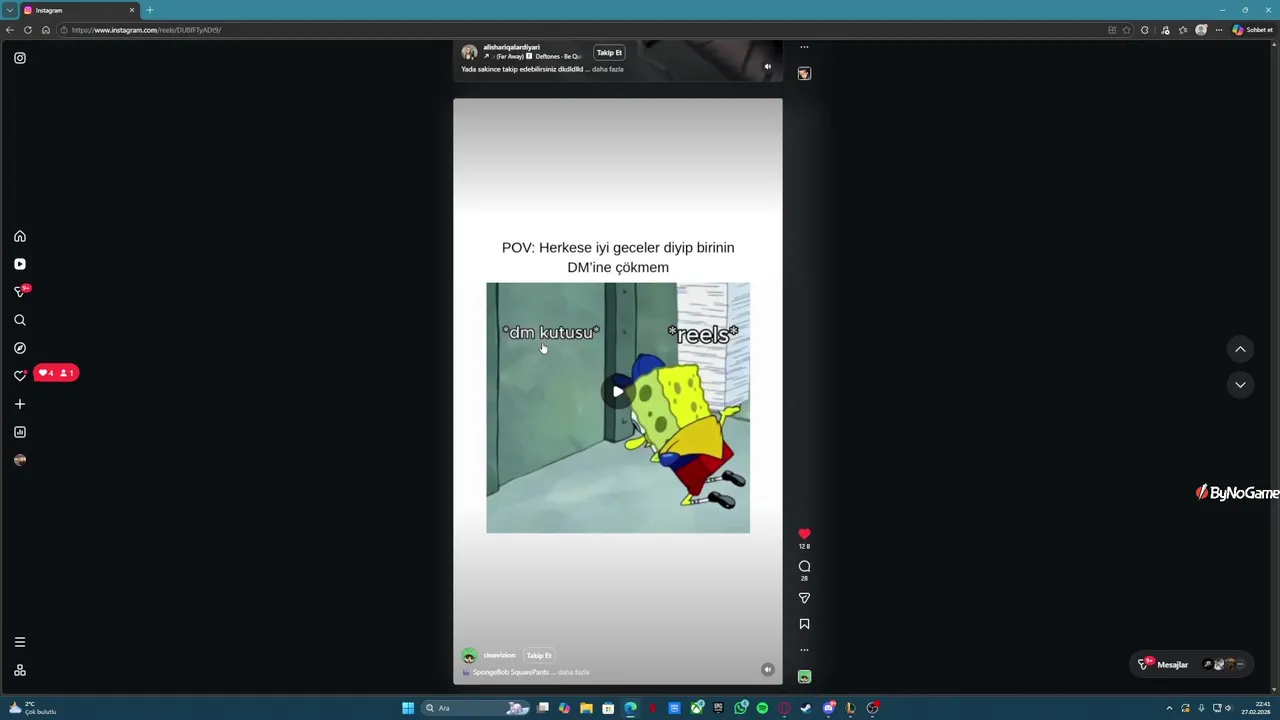Open the SpongeBob SquarePants audio link
Screen dimensions: 1280x720
pos(511,672)
